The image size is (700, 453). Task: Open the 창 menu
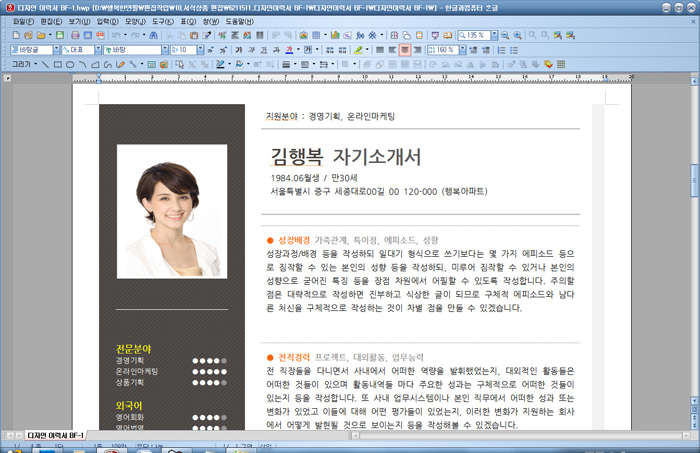pyautogui.click(x=211, y=21)
